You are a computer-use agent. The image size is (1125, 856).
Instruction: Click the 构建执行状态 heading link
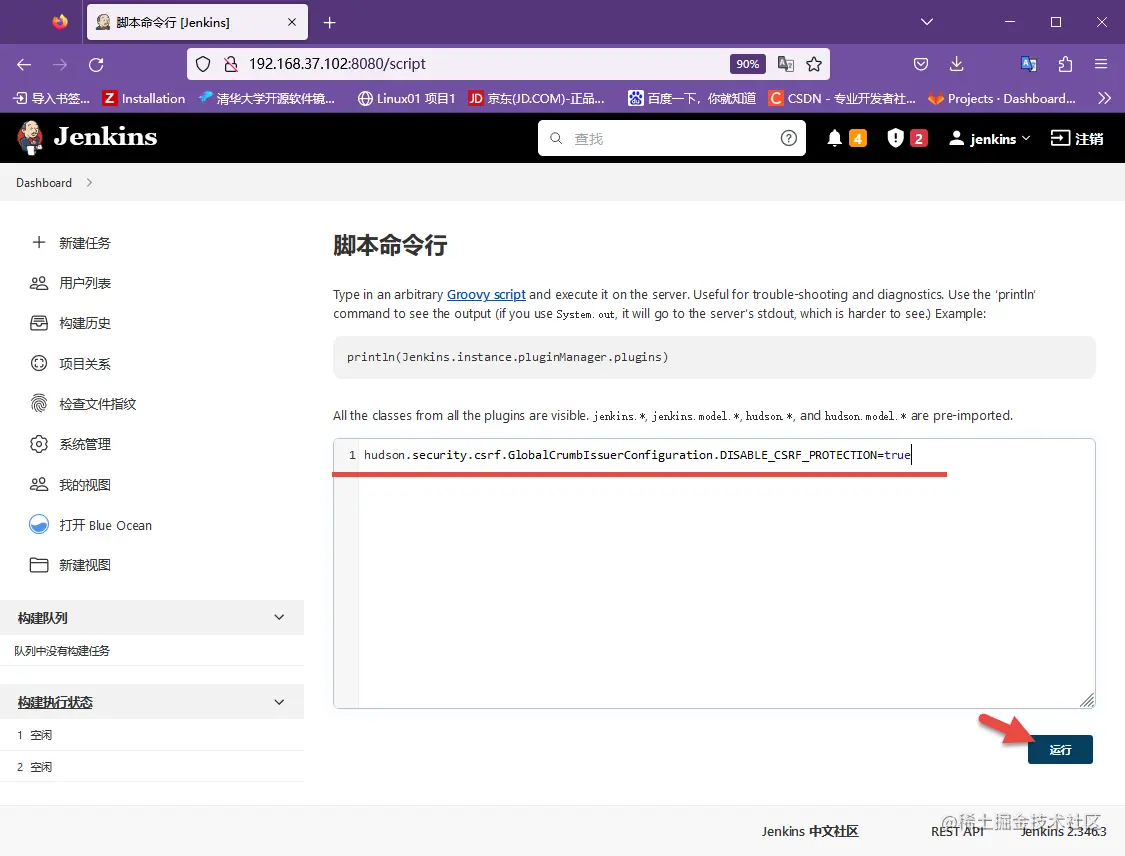coord(55,702)
